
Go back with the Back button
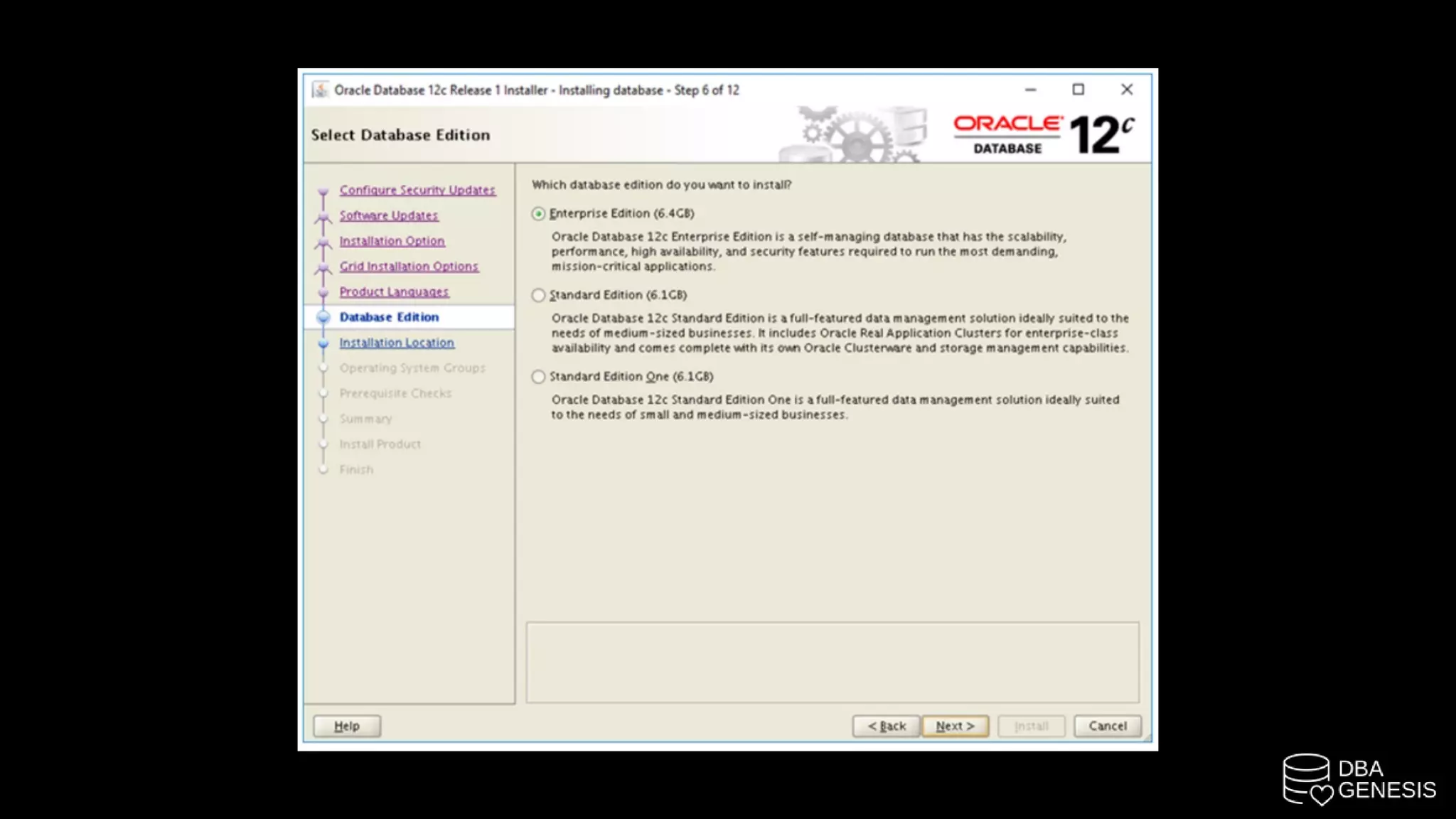[886, 726]
